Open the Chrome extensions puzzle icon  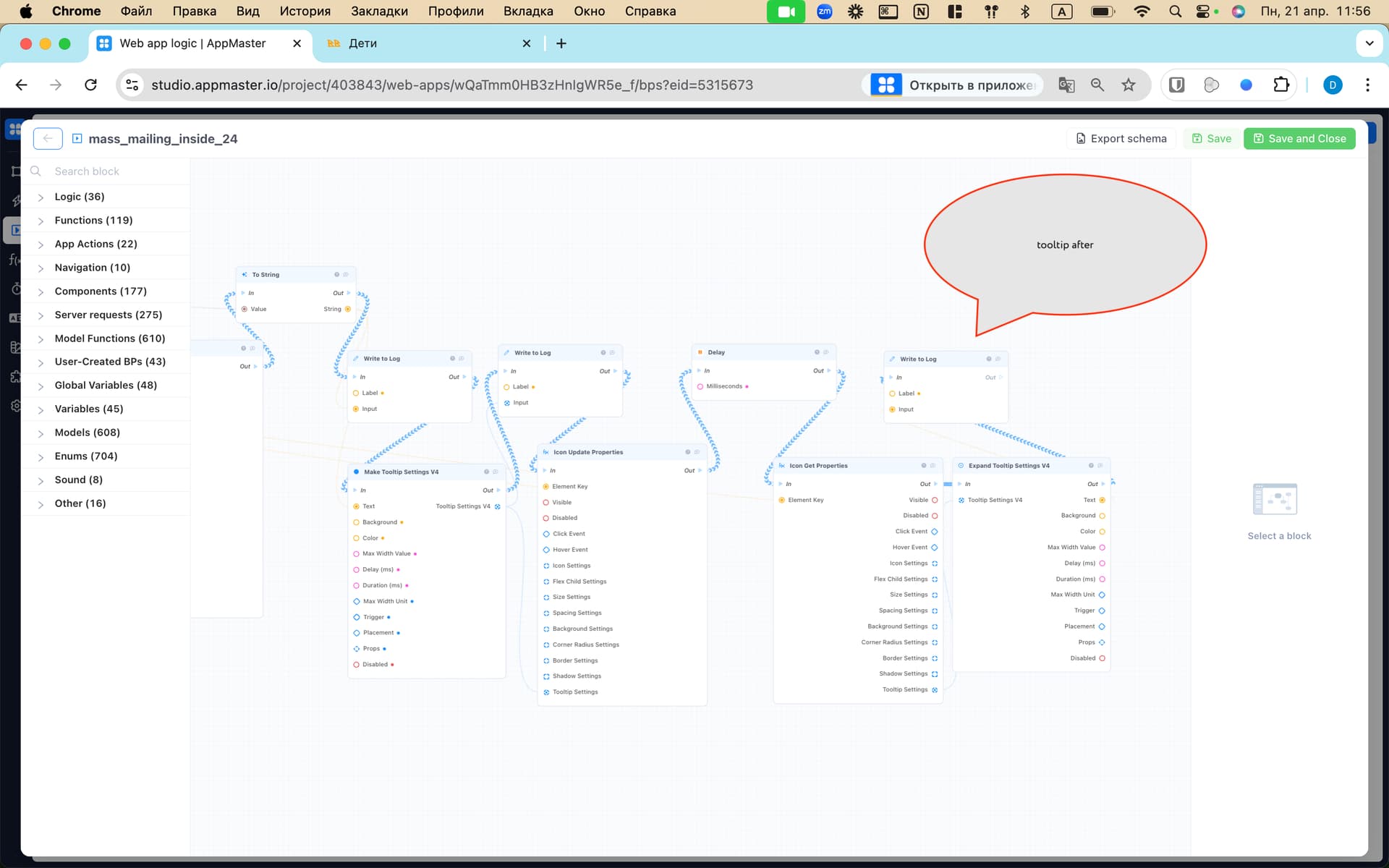pos(1281,85)
